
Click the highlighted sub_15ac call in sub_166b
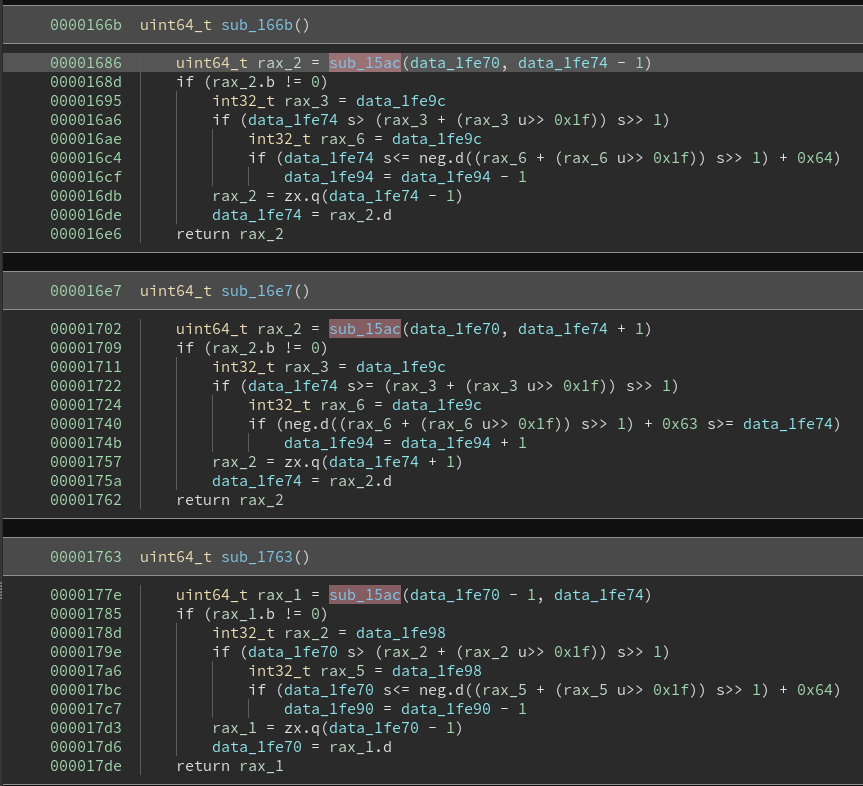[x=365, y=62]
